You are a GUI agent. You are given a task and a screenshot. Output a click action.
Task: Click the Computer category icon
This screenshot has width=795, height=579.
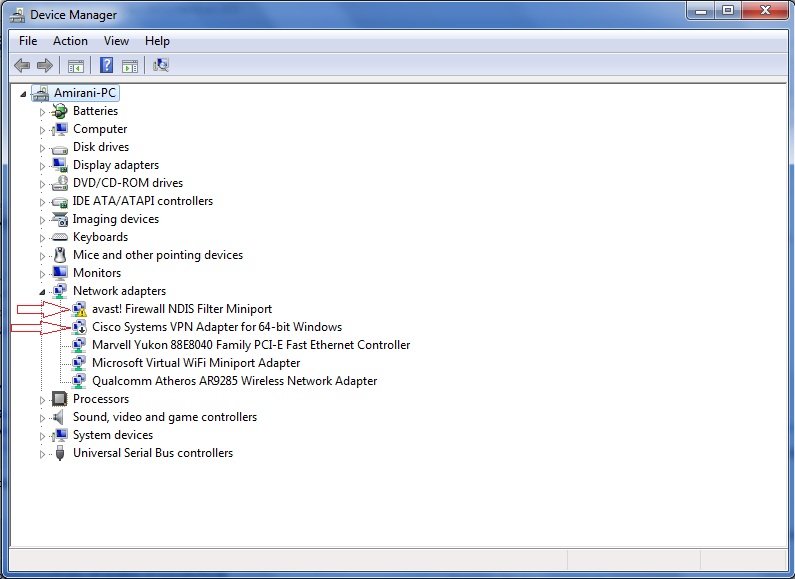pyautogui.click(x=60, y=129)
